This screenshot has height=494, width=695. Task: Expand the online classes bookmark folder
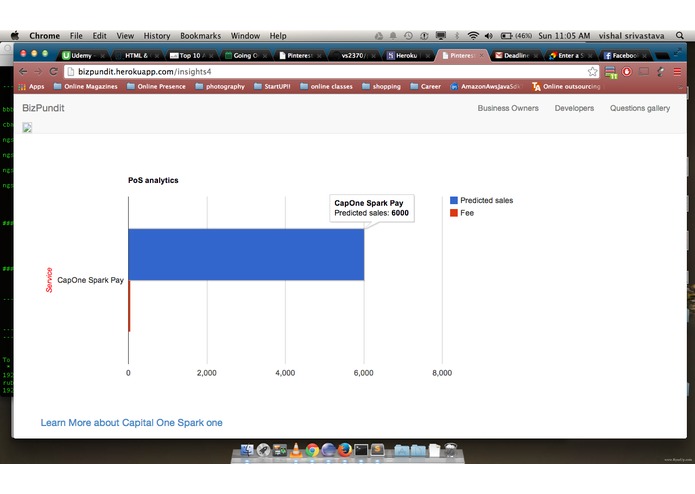point(326,86)
